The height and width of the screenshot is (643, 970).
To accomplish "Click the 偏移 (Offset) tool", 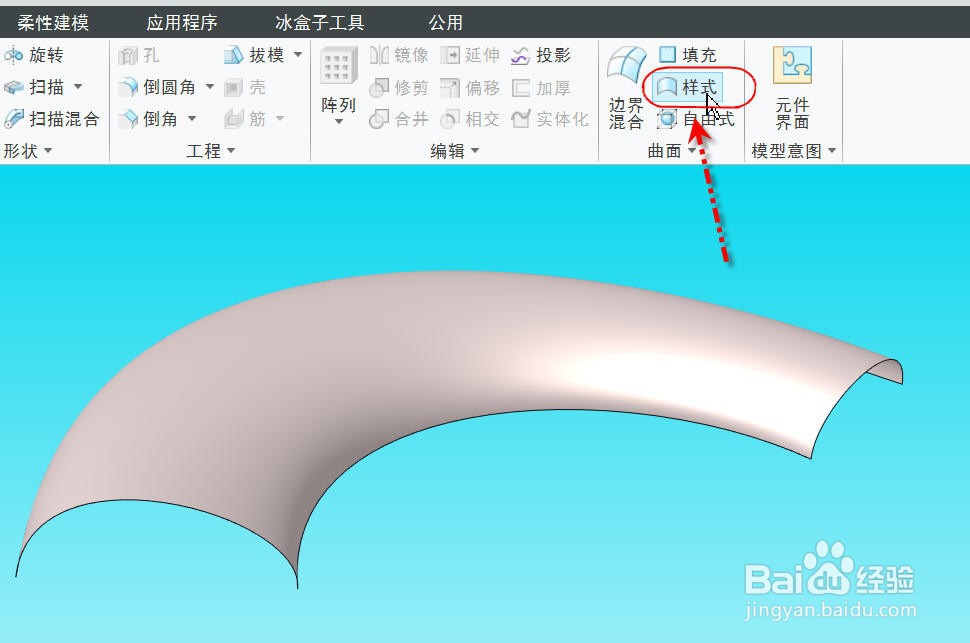I will (x=470, y=88).
